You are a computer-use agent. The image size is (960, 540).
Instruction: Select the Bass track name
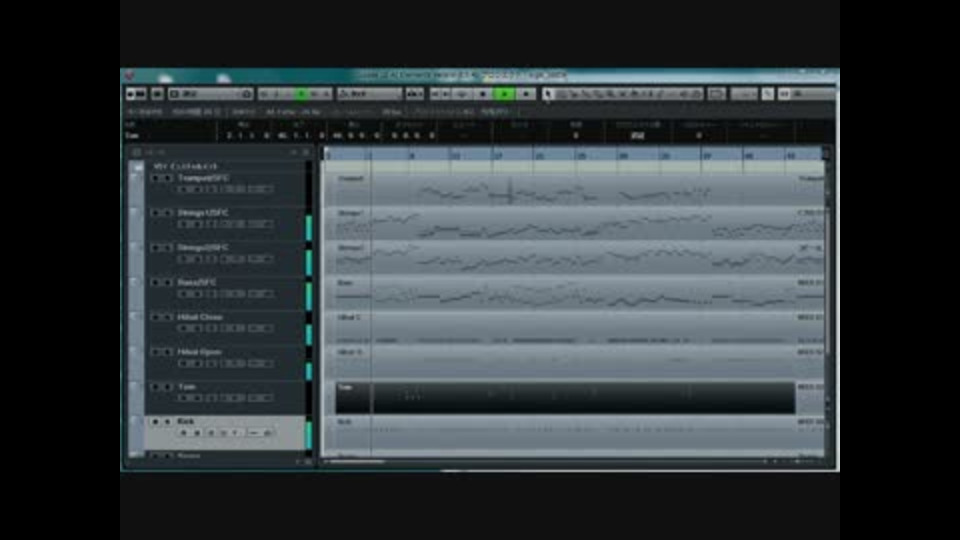pyautogui.click(x=197, y=282)
